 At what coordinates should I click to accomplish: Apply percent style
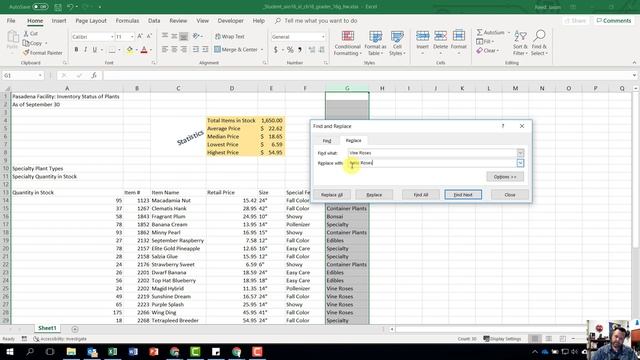tap(290, 50)
